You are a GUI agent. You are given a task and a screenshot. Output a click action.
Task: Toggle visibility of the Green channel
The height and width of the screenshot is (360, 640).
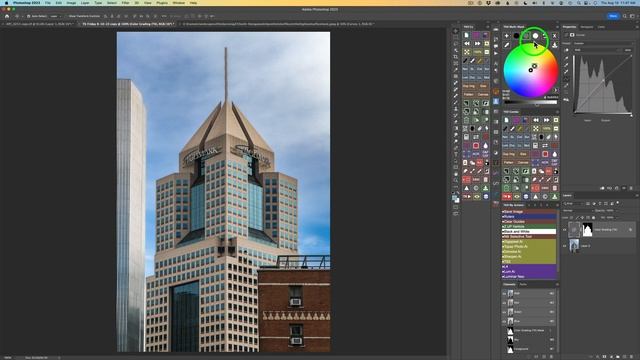[504, 312]
